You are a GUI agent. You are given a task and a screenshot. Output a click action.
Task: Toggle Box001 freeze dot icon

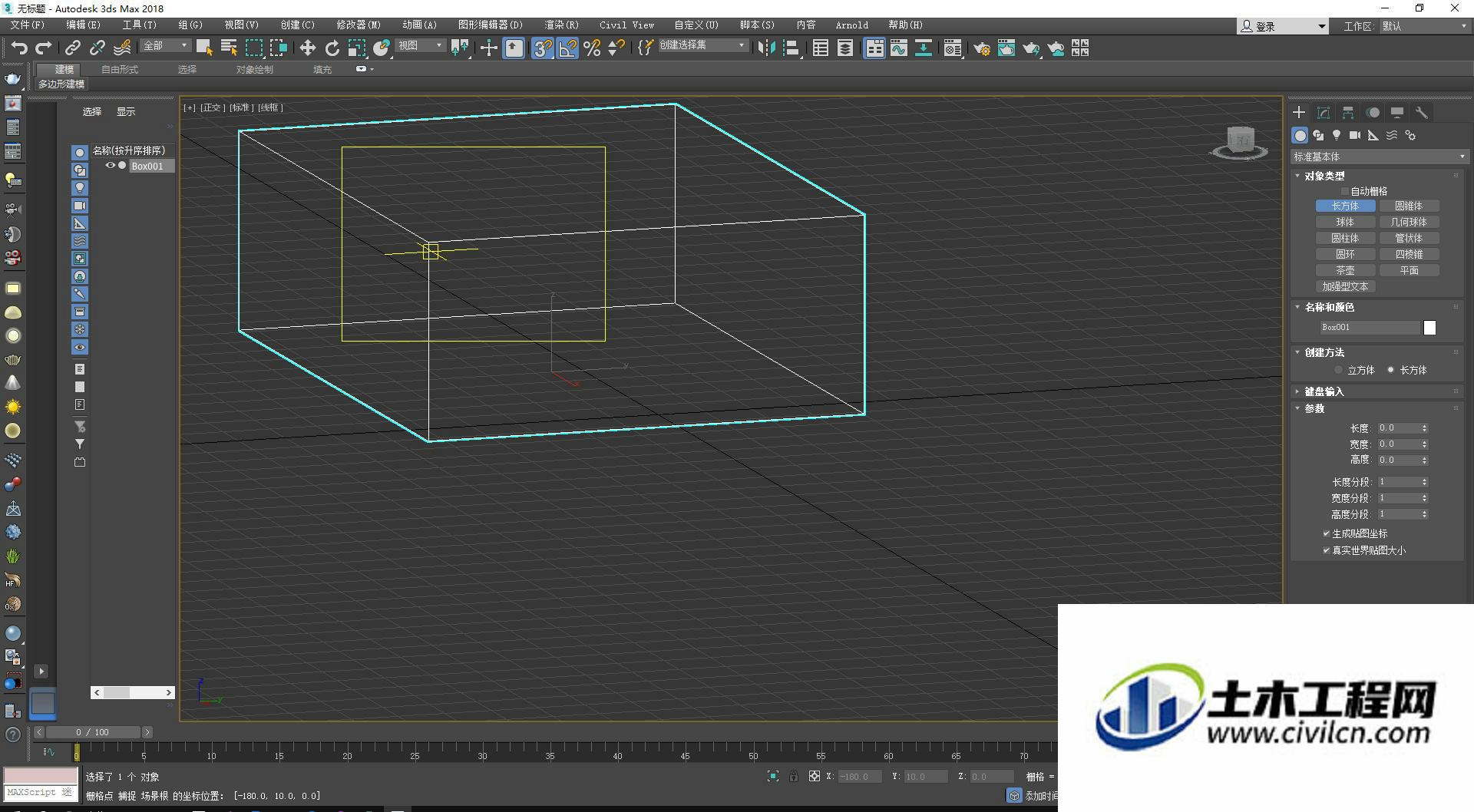click(122, 166)
